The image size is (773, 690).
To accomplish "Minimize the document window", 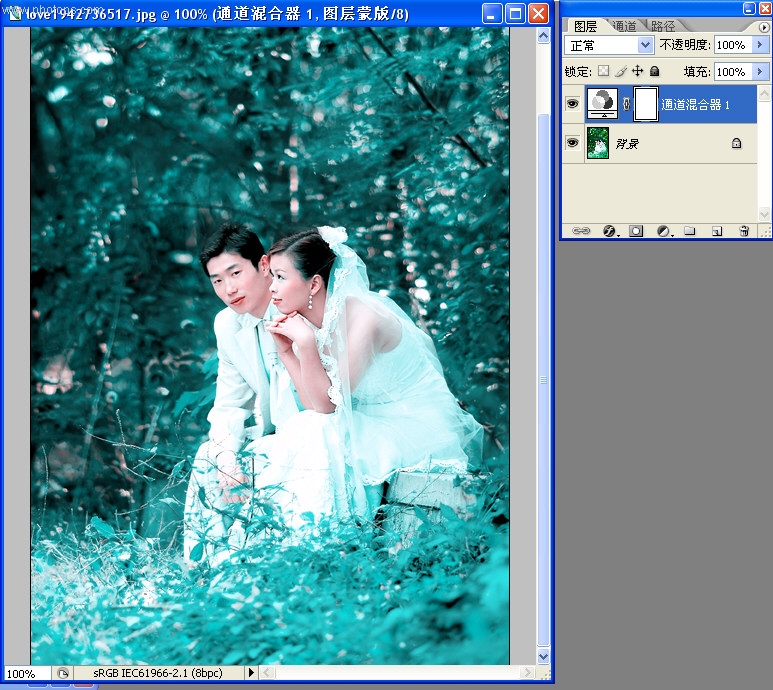I will pyautogui.click(x=492, y=14).
